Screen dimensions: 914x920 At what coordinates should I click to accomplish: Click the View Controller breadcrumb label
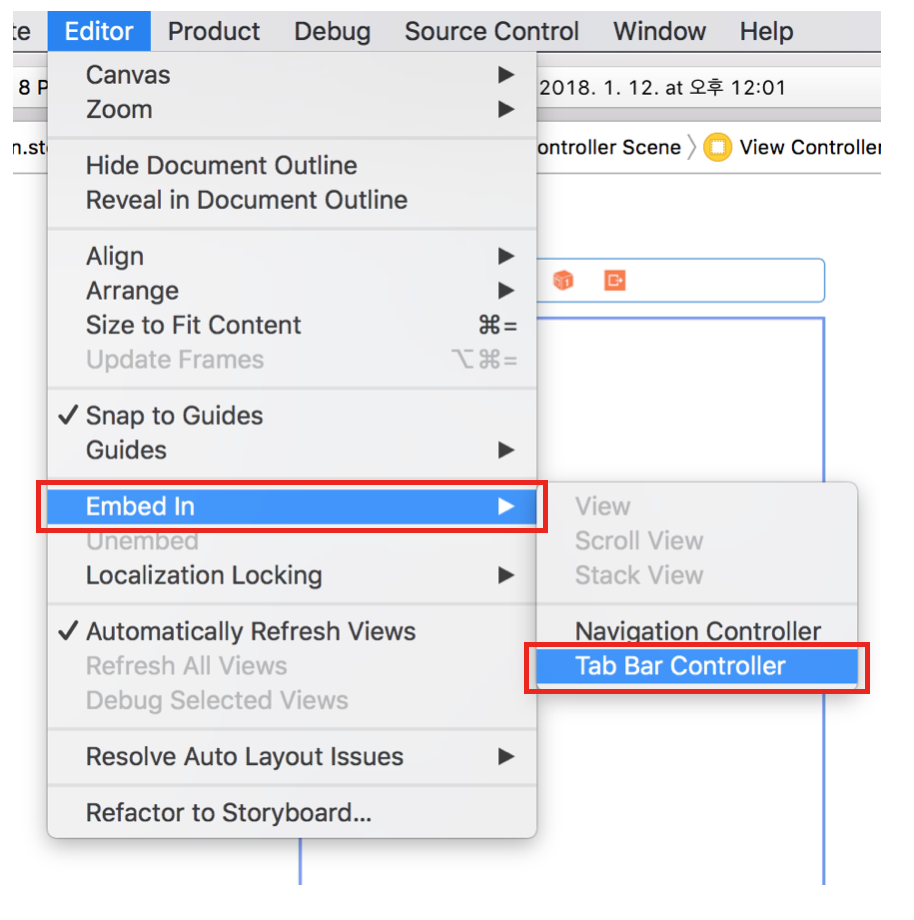pos(810,147)
